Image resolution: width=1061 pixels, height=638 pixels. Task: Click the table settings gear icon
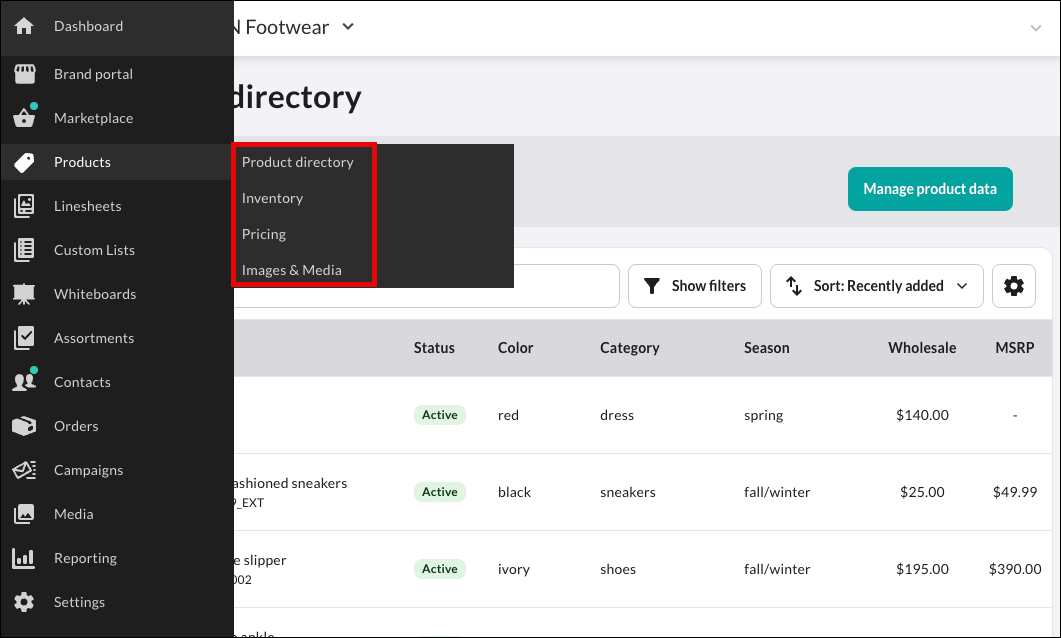tap(1014, 286)
